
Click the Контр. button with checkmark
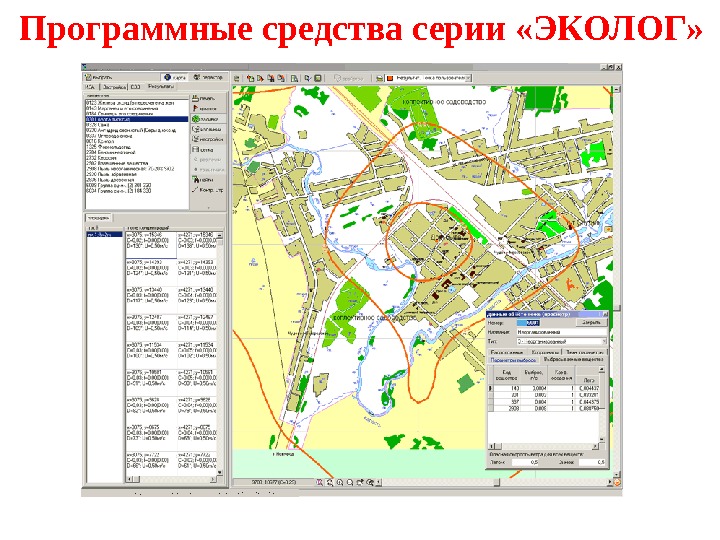pos(208,190)
